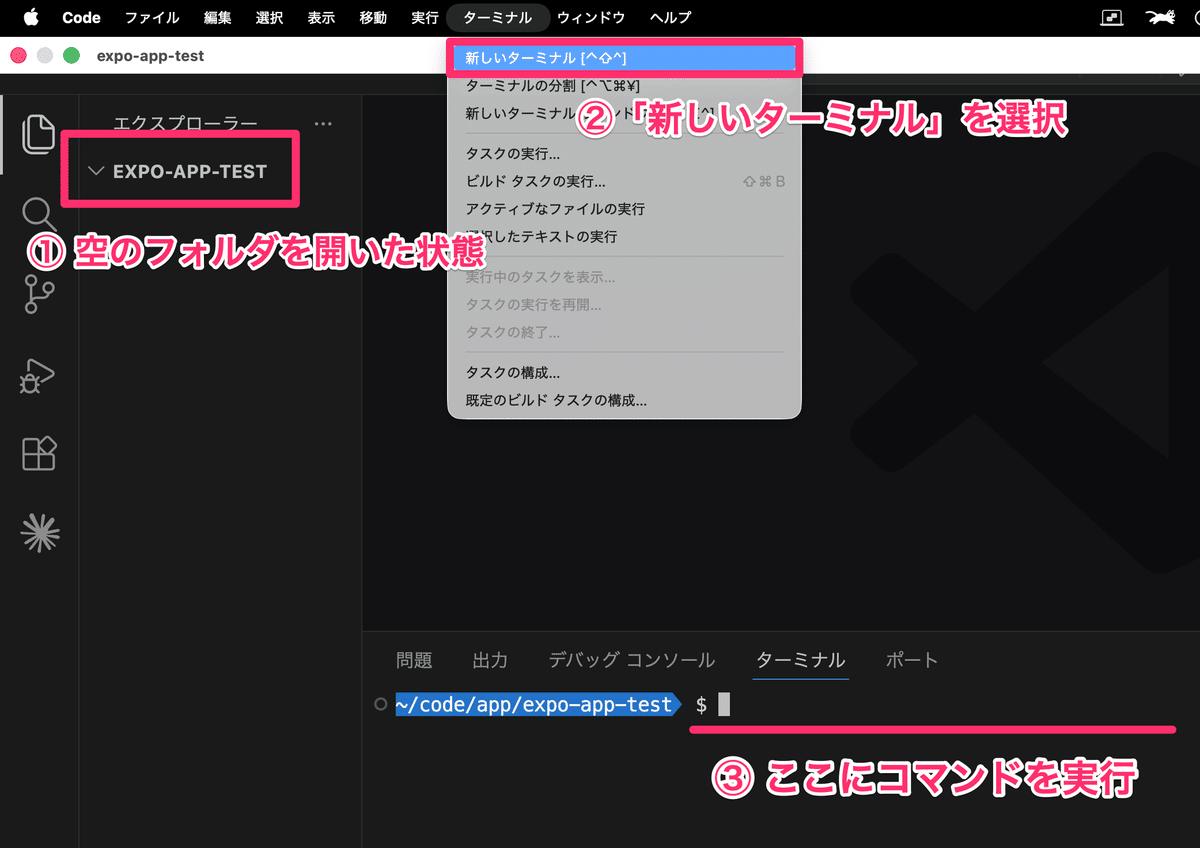
Task: Click the エクスプローラー panel title
Action: tap(185, 123)
